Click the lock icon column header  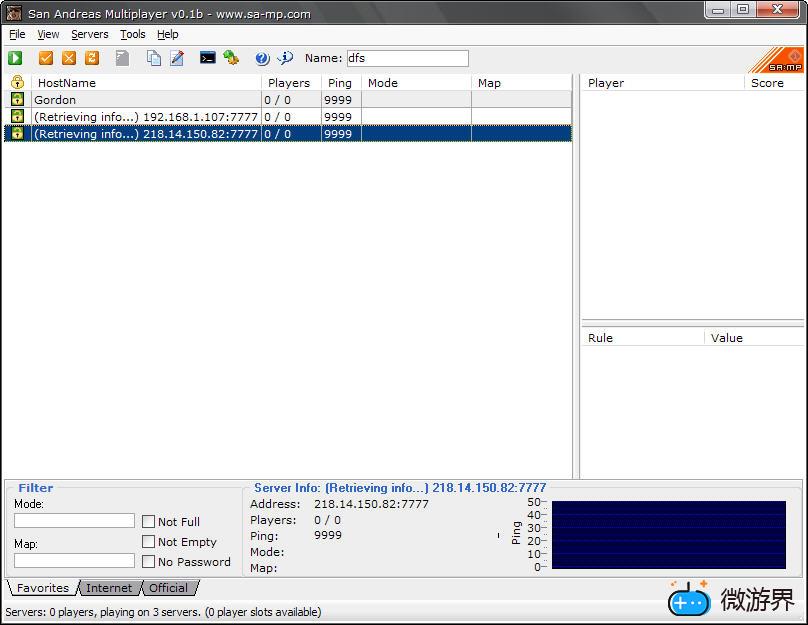tap(18, 82)
